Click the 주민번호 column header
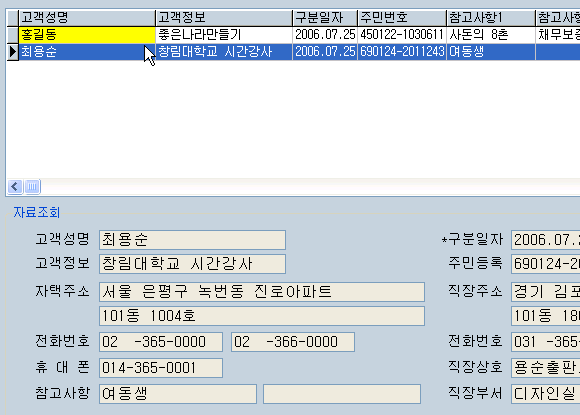580x415 pixels. coord(402,17)
